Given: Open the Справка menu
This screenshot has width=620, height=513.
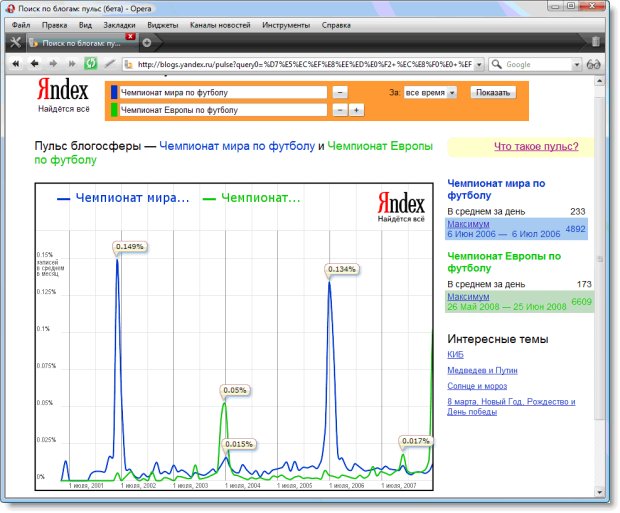Looking at the screenshot, I should pyautogui.click(x=336, y=25).
